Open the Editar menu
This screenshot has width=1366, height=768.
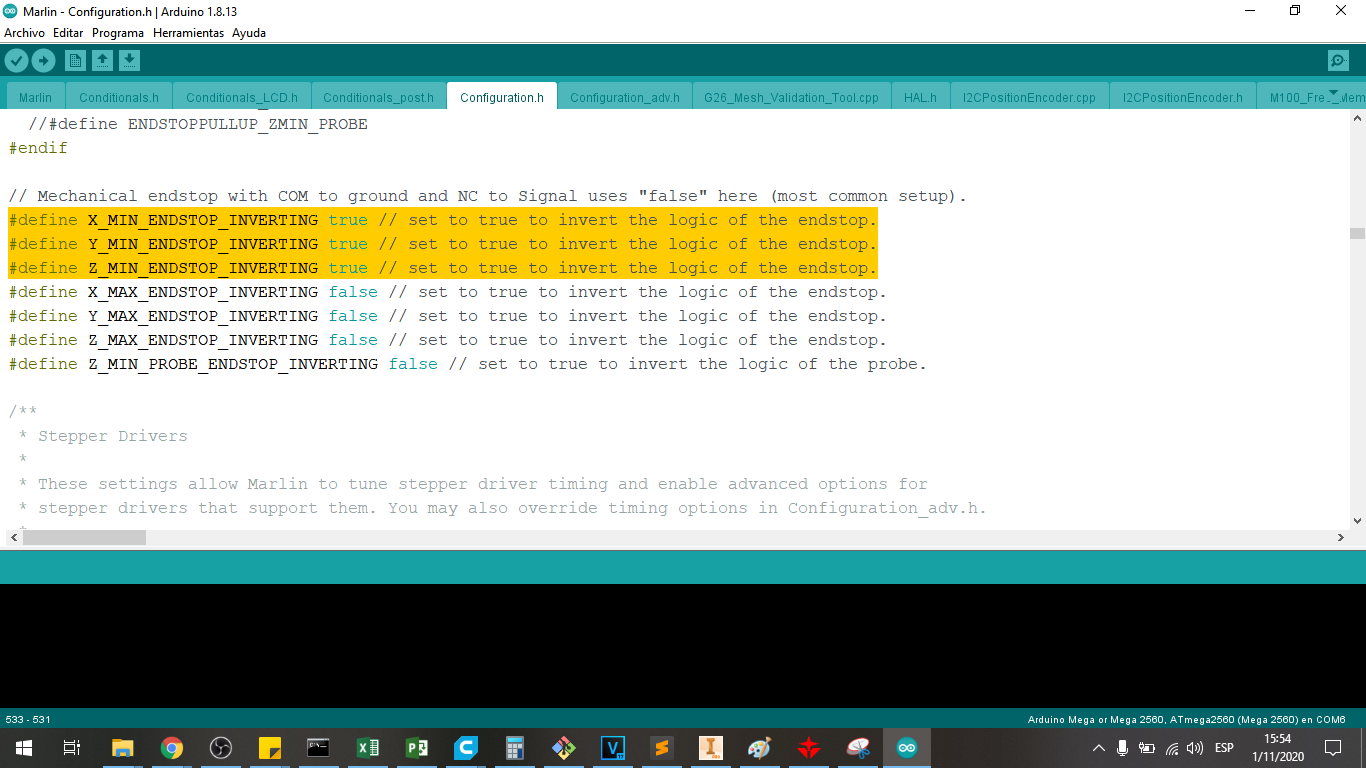click(68, 33)
